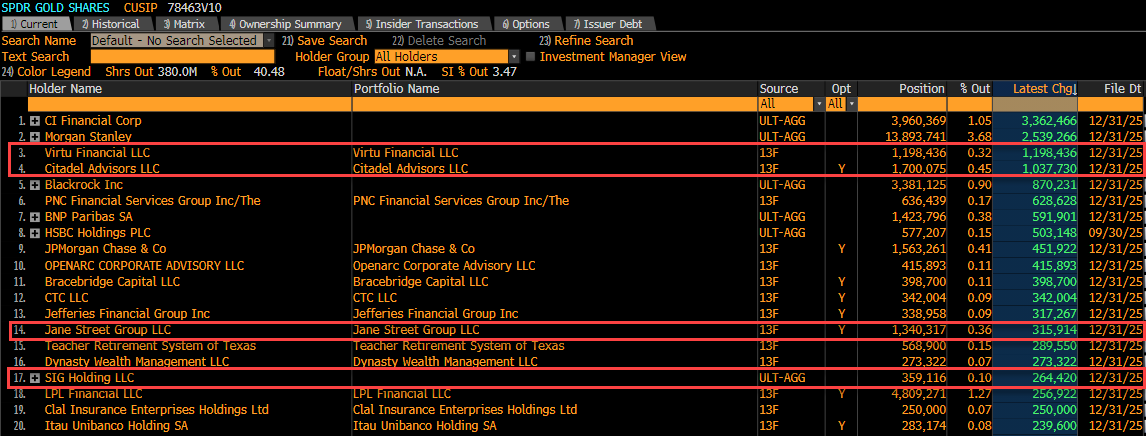The width and height of the screenshot is (1146, 436).
Task: Select Teacher Retirement System of Texas holder name
Action: point(150,345)
